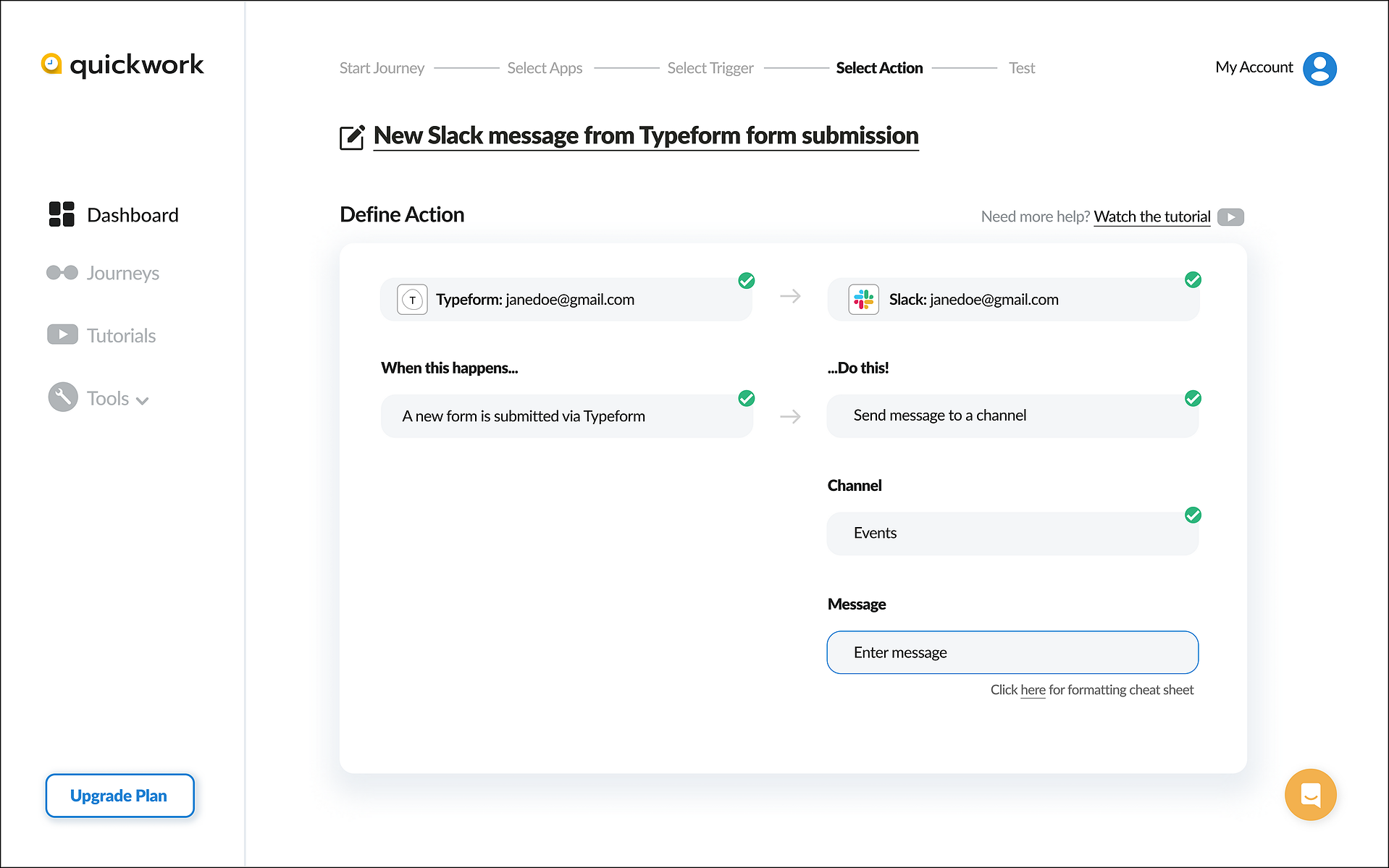The height and width of the screenshot is (868, 1389).
Task: Click the Define Action heading
Action: [402, 215]
